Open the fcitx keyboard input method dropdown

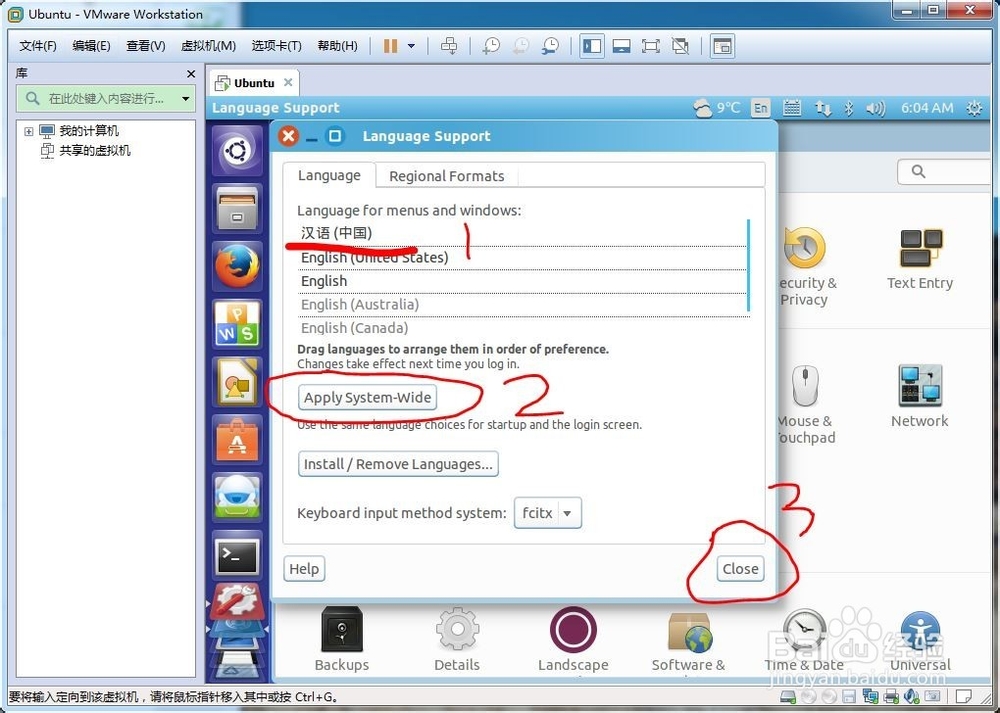pos(548,513)
